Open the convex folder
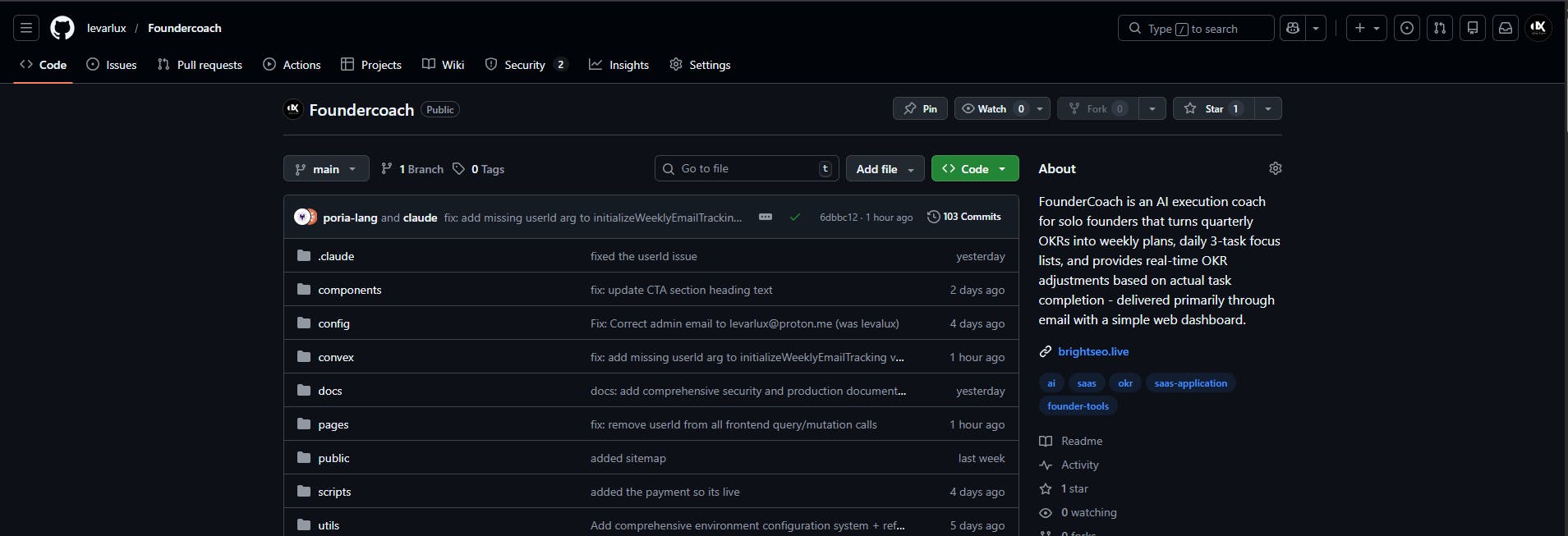Viewport: 1568px width, 536px height. [x=336, y=357]
